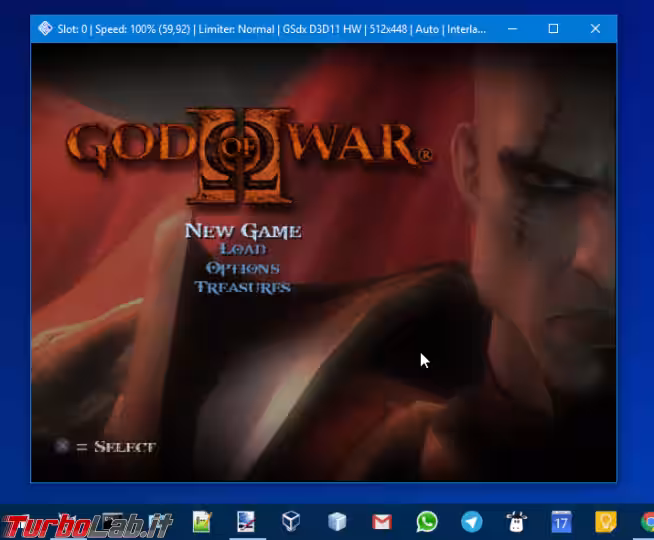Open the calendar icon showing 17
Viewport: 654px width, 540px height.
click(561, 522)
